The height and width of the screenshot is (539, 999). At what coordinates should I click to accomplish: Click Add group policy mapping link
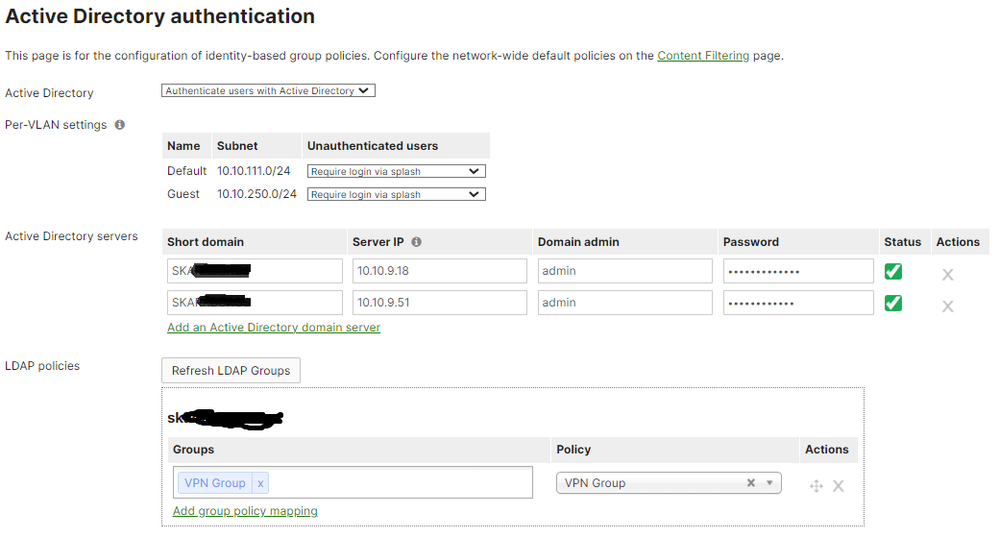[x=245, y=511]
